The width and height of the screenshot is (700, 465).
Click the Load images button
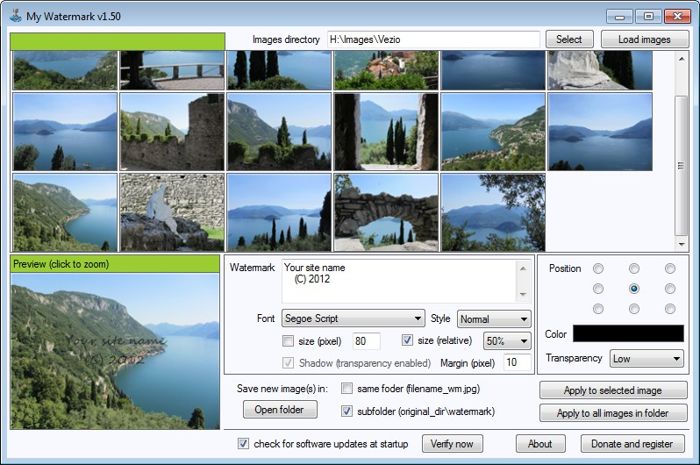[644, 39]
